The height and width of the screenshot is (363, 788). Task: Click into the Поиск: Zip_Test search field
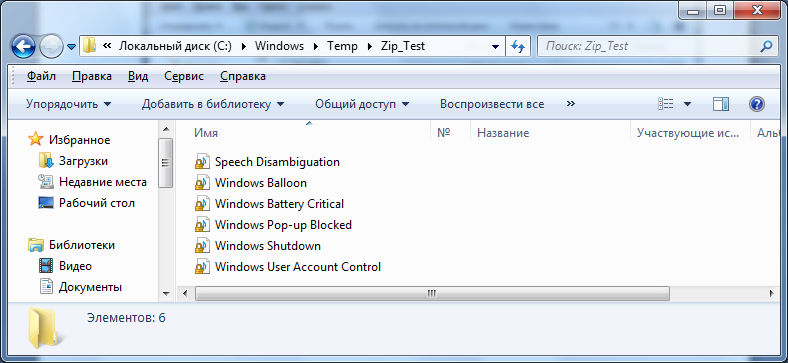(x=648, y=47)
